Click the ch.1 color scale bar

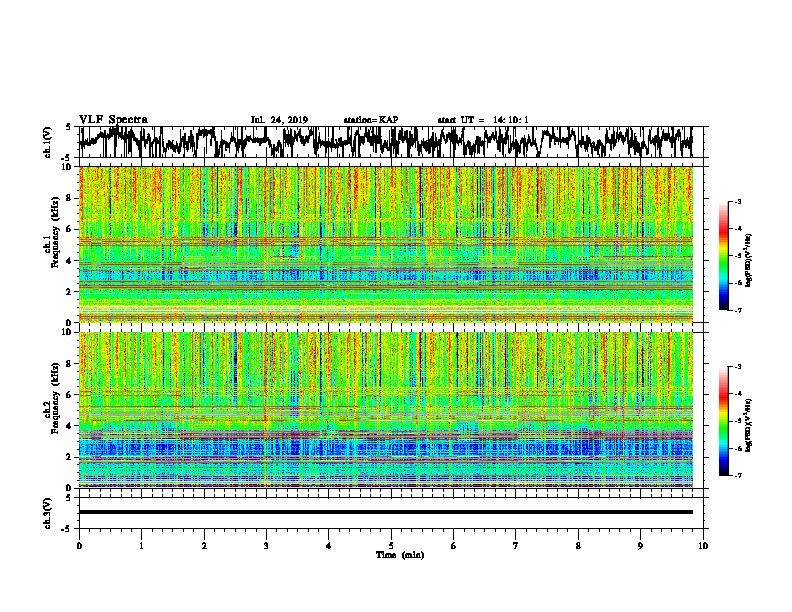[x=724, y=256]
